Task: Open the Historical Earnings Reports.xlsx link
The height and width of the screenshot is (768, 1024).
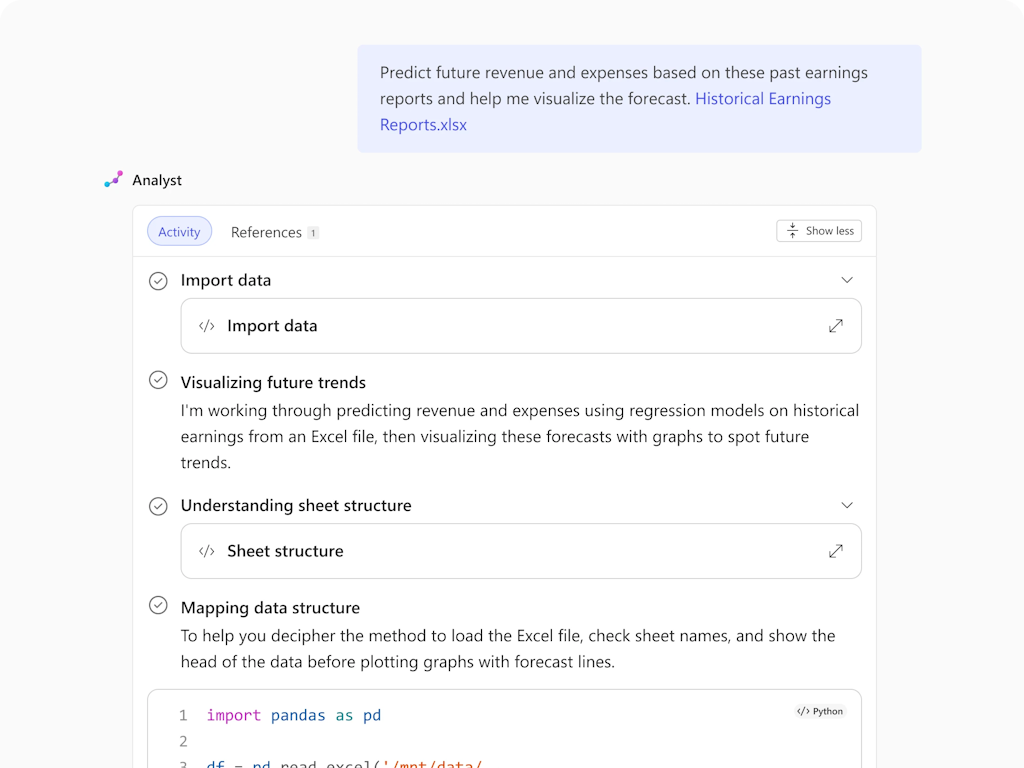Action: pos(762,99)
